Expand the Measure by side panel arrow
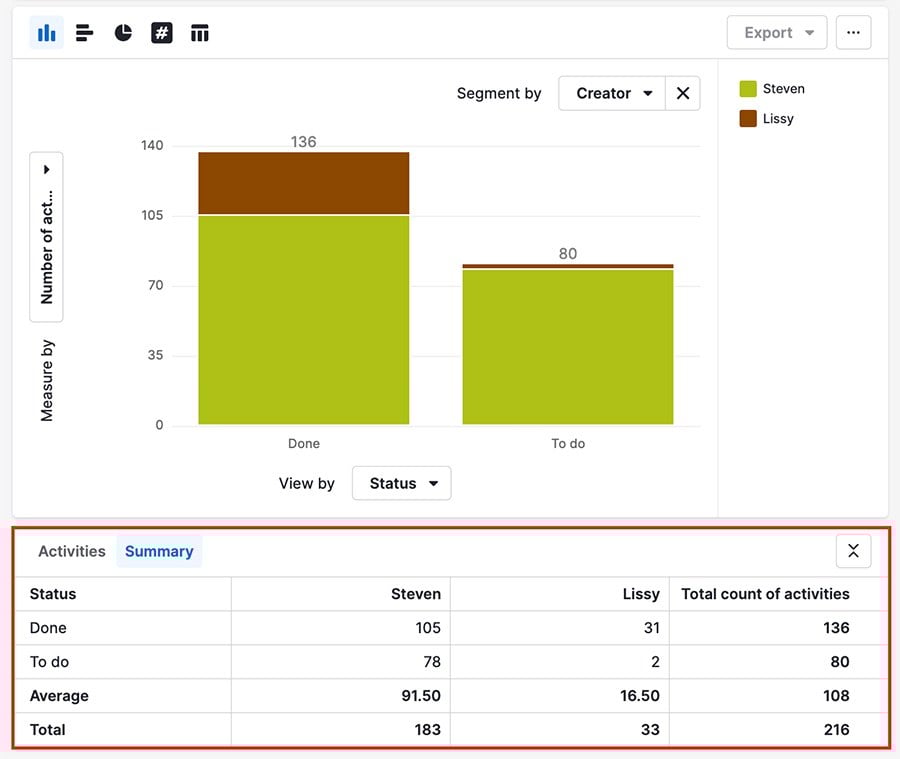The height and width of the screenshot is (759, 900). (46, 169)
